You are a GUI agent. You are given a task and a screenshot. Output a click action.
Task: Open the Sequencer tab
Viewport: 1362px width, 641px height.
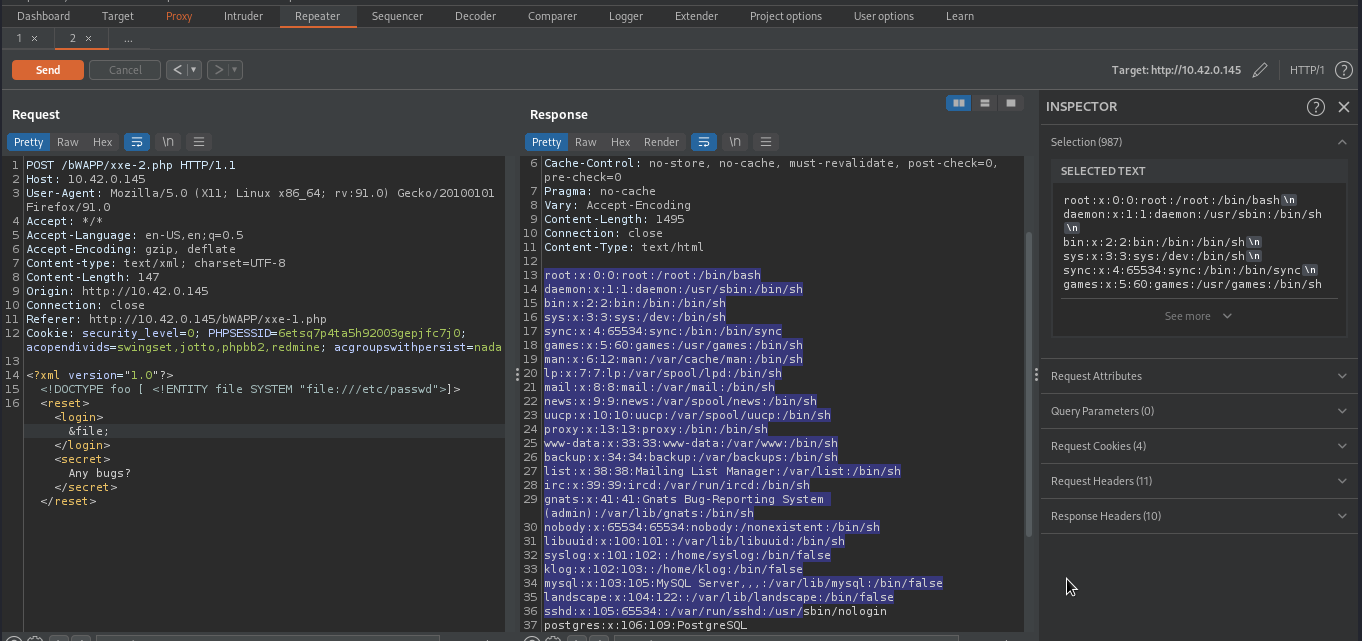[397, 16]
